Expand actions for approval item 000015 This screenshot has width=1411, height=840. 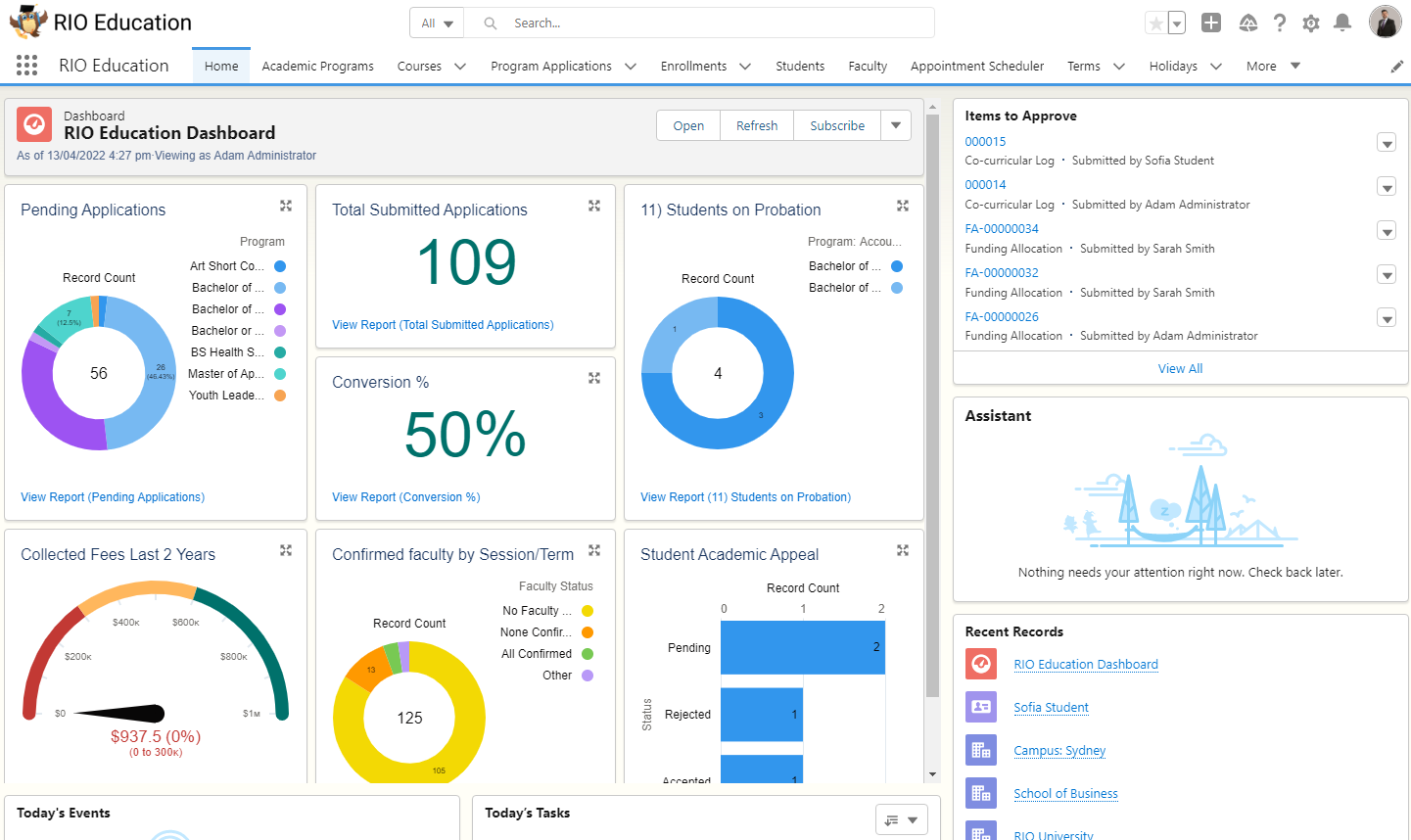pos(1386,143)
